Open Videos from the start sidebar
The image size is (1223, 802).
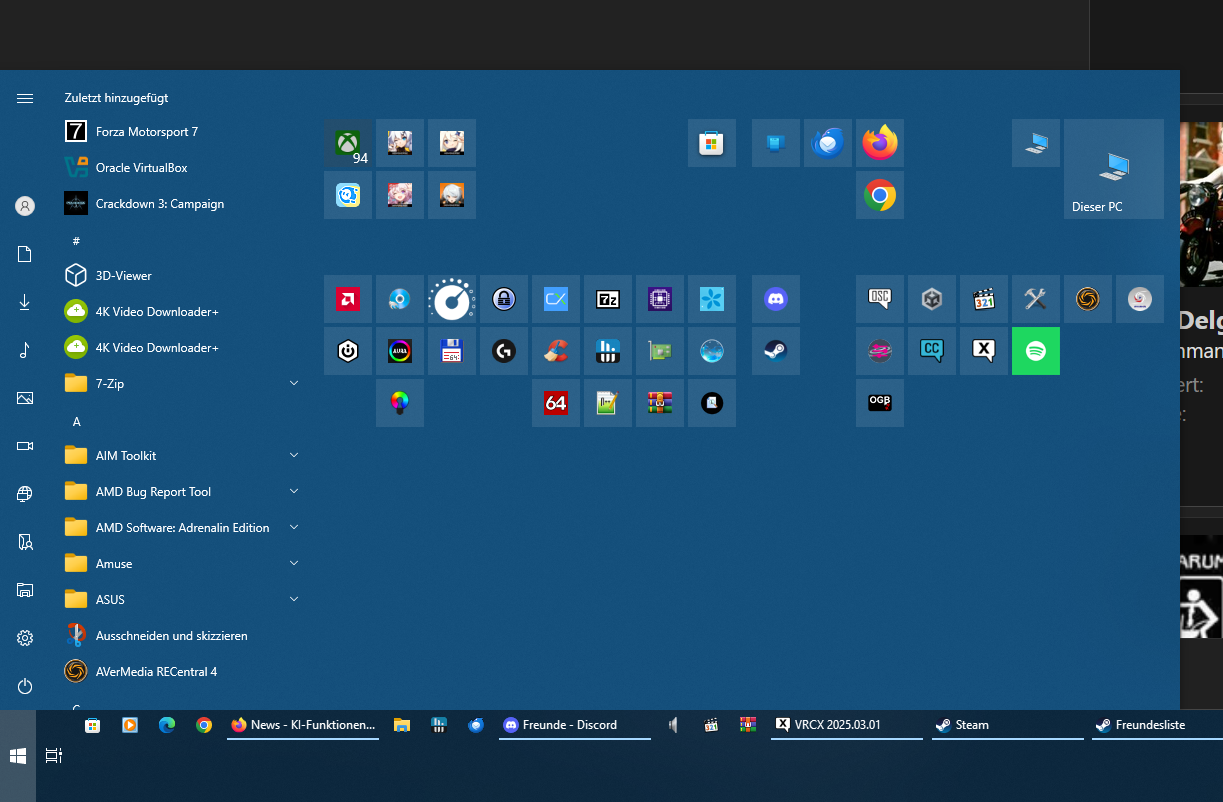(25, 446)
